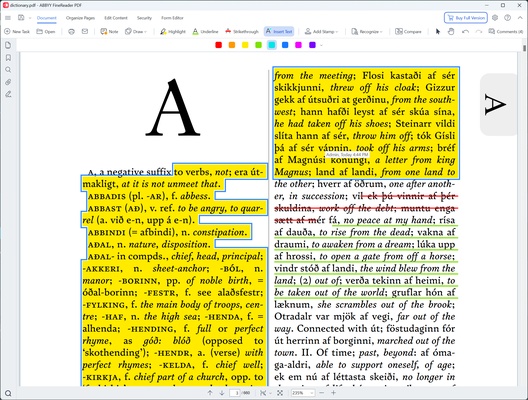This screenshot has width=528, height=400.
Task: Expand the save options arrow
Action: pyautogui.click(x=30, y=18)
